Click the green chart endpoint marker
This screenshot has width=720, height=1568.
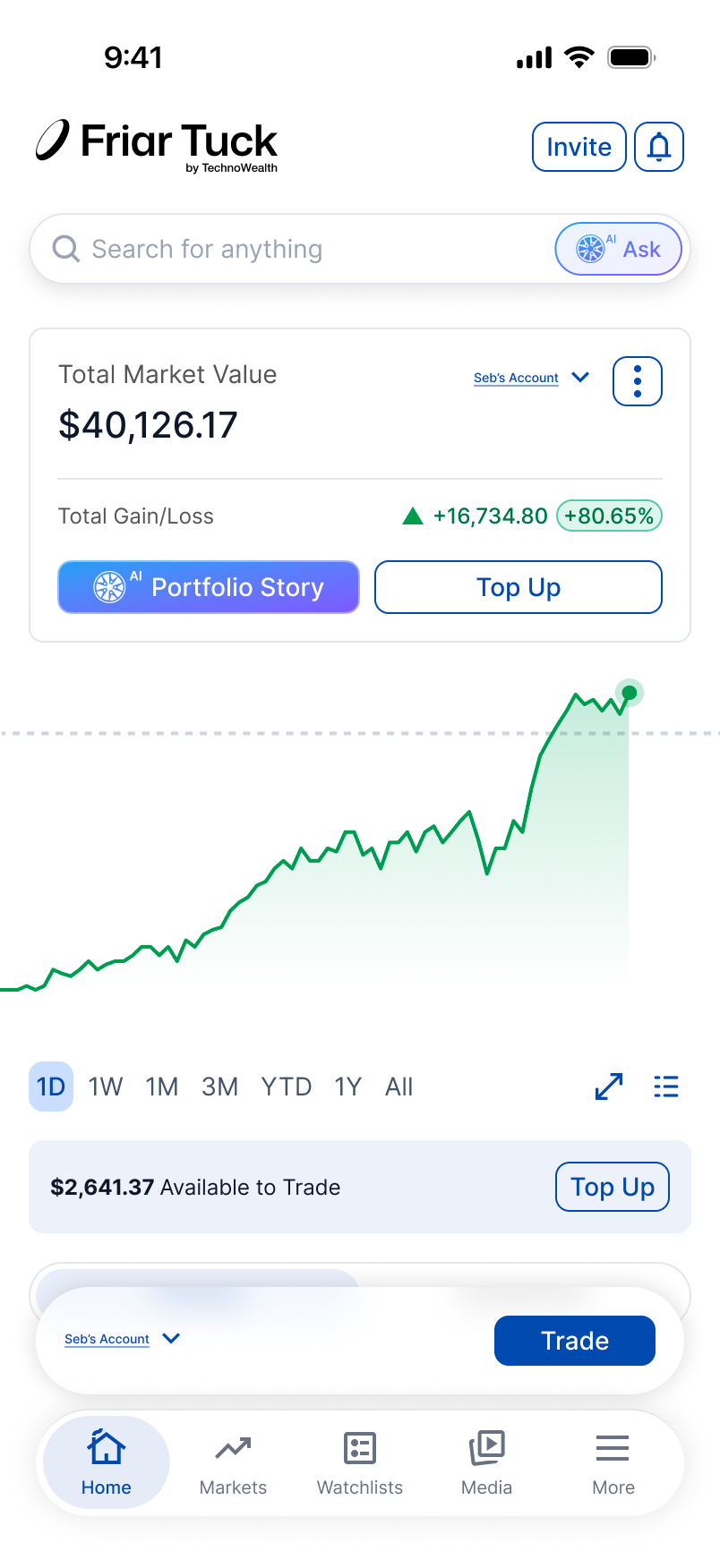(630, 693)
